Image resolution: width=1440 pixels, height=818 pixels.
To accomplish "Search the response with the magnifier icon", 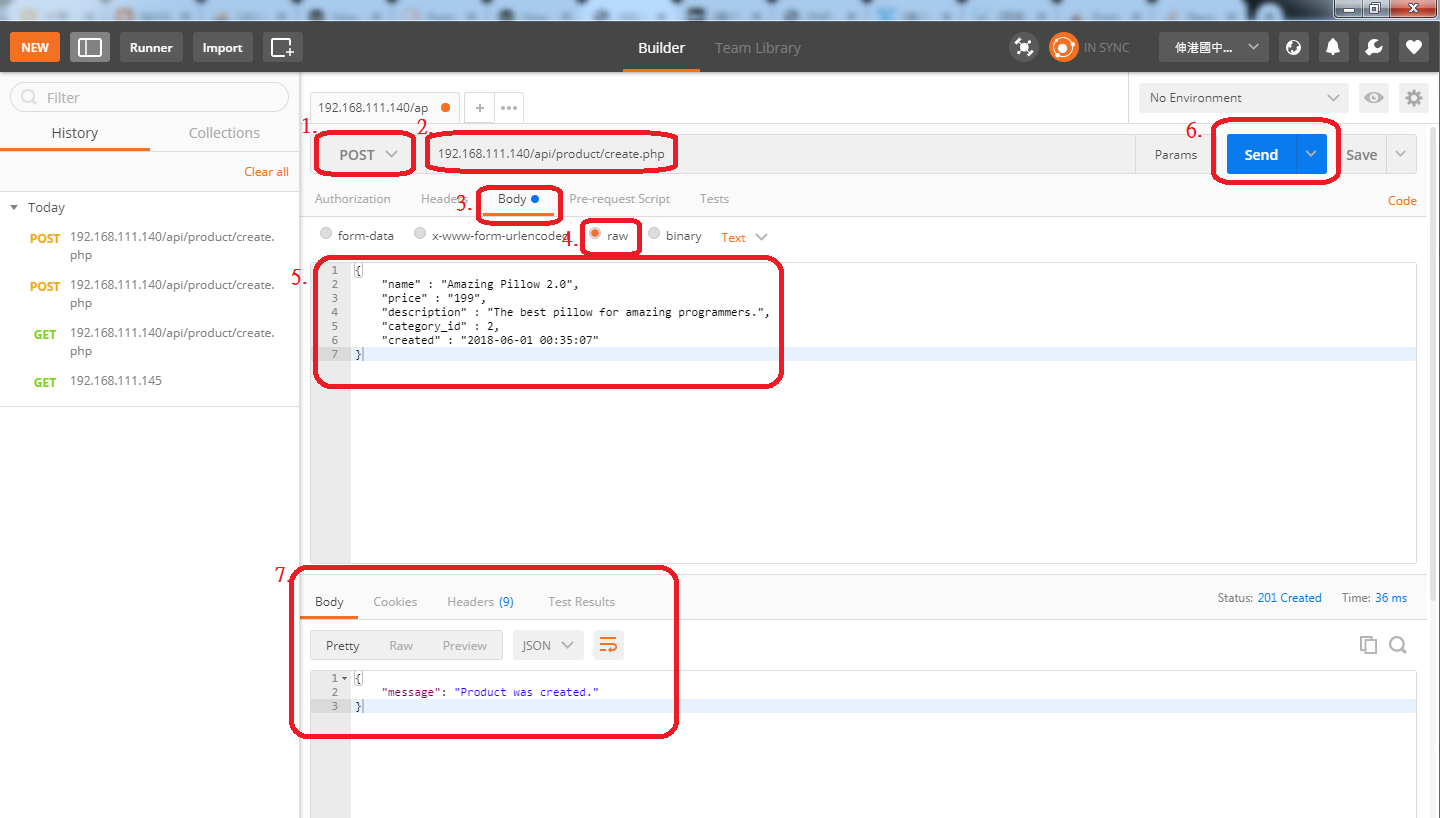I will coord(1398,644).
